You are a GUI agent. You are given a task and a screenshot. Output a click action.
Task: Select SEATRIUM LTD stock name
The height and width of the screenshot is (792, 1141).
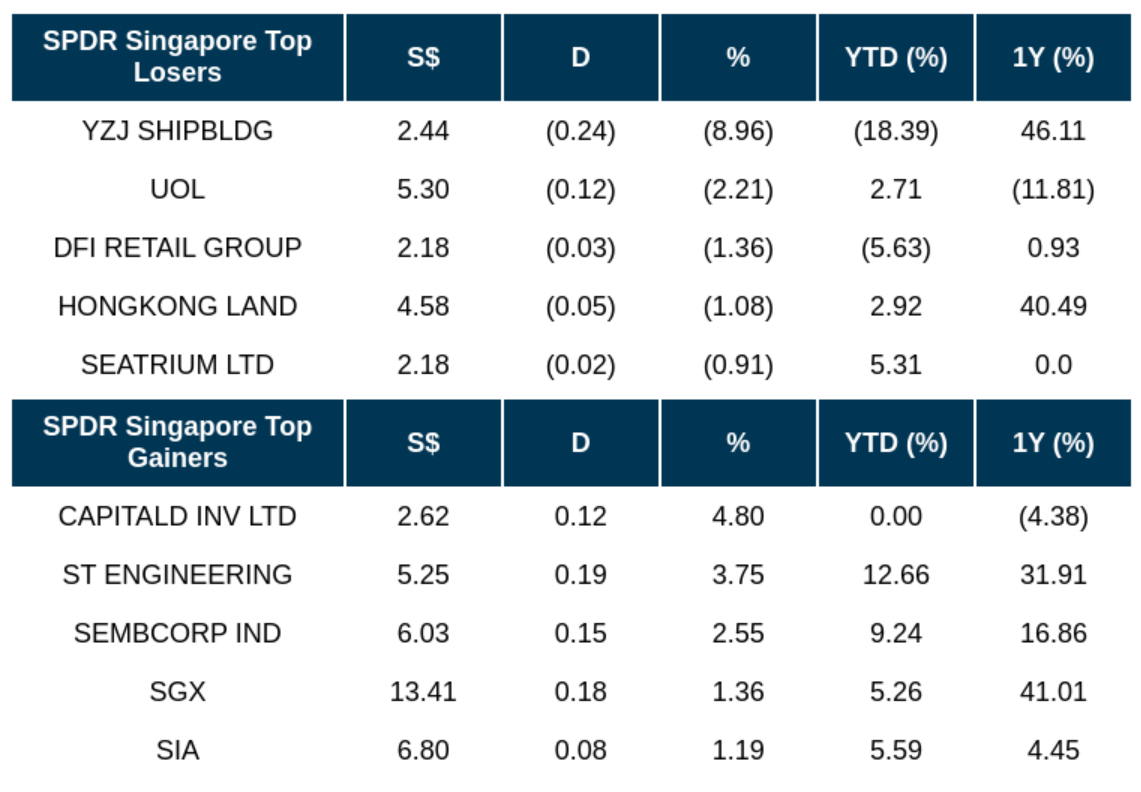(x=177, y=365)
